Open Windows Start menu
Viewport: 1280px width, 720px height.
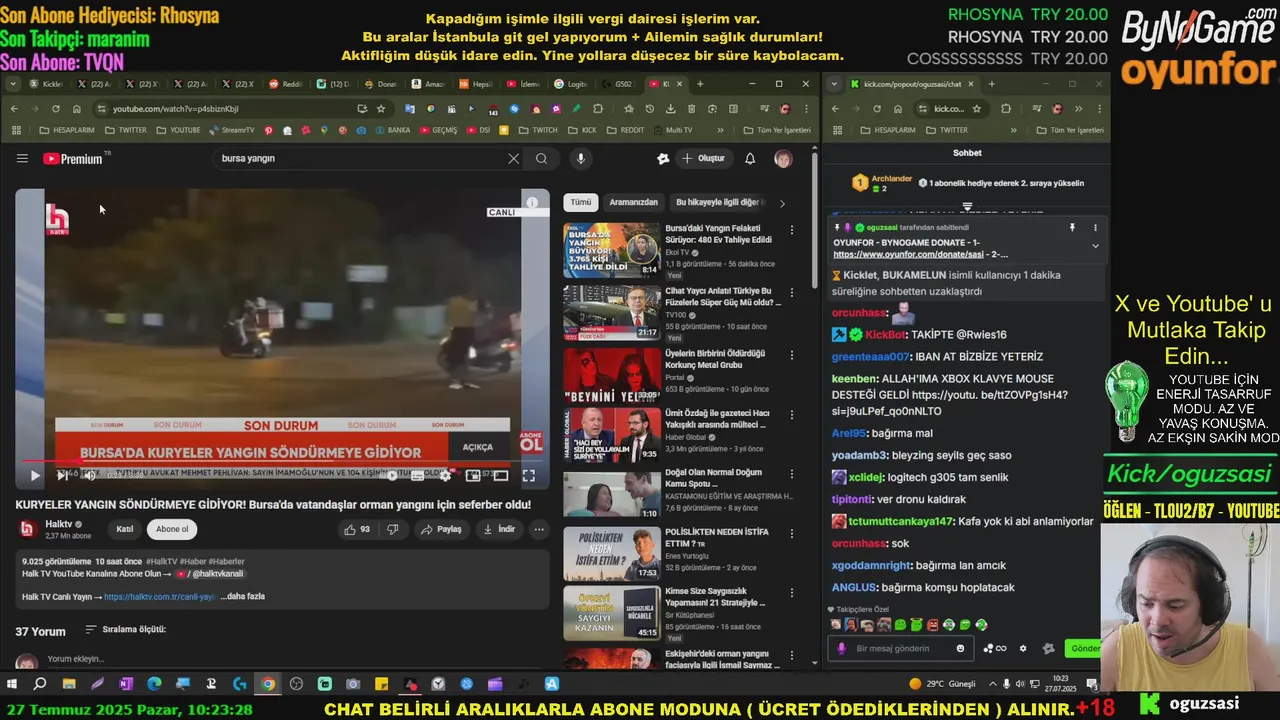[x=12, y=684]
